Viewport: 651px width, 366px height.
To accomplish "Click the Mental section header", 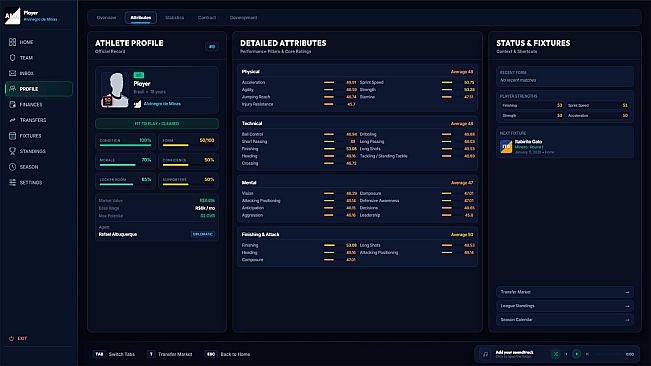I will coord(357,183).
